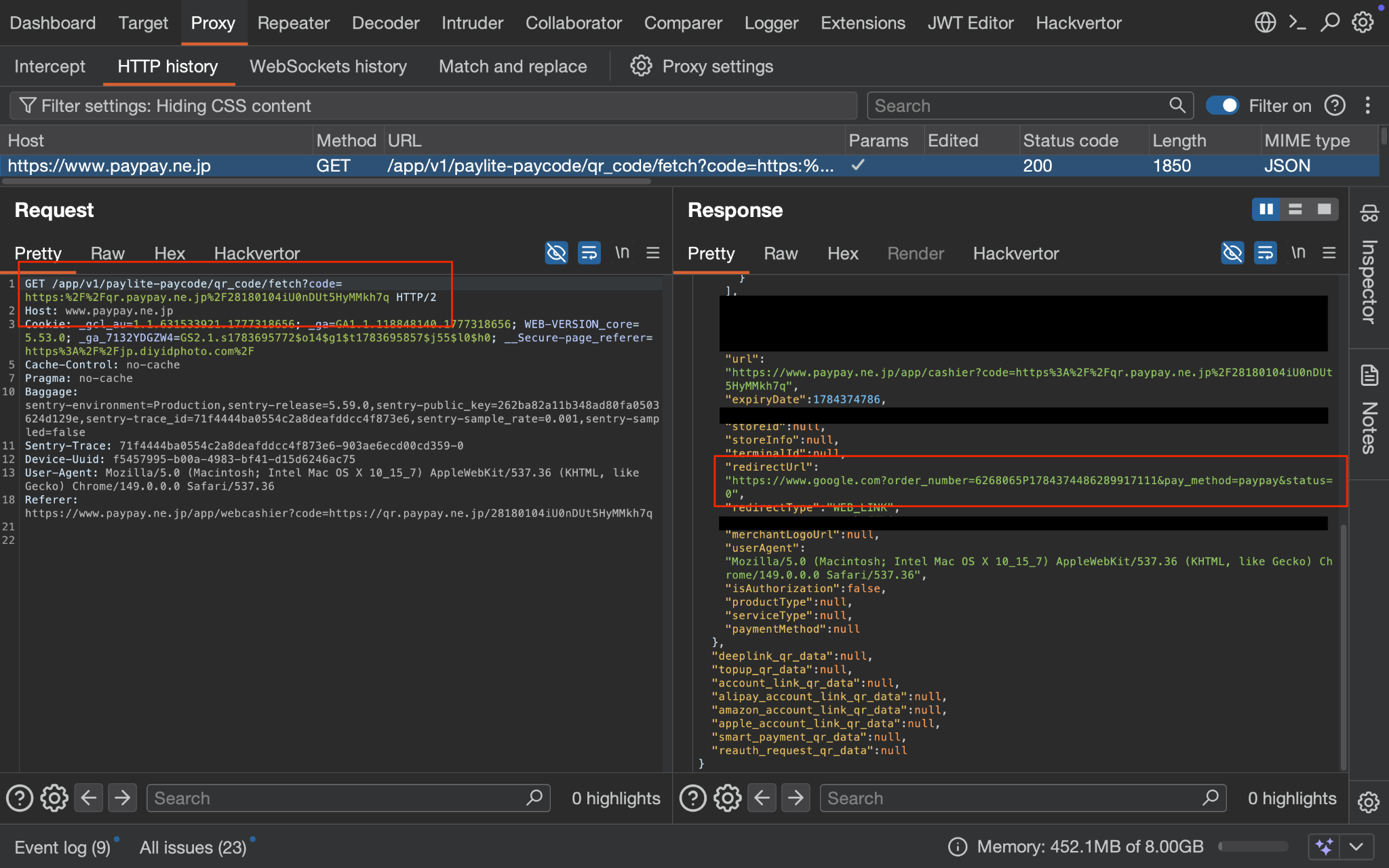
Task: Sort by Host column header
Action: click(157, 140)
